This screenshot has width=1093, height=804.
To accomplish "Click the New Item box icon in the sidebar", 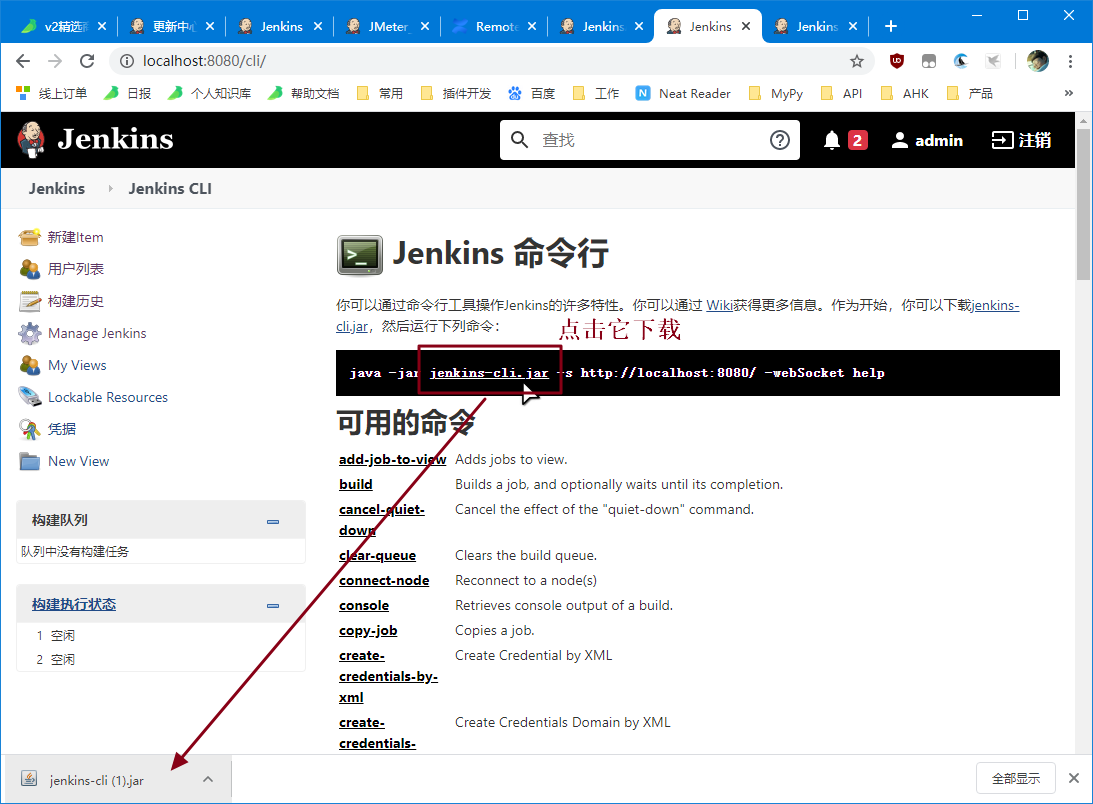I will coord(29,237).
